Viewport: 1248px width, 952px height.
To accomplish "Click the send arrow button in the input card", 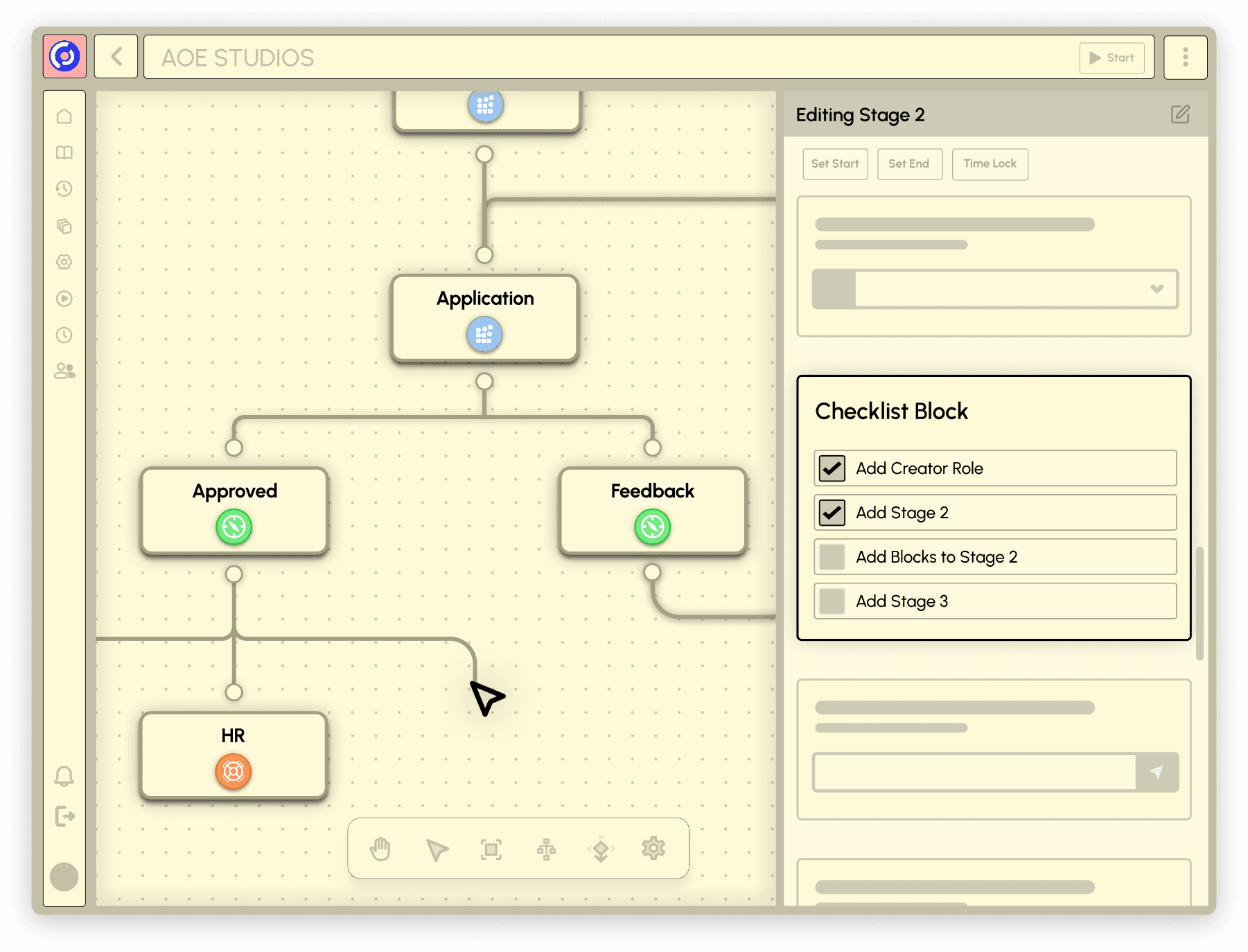I will (1157, 772).
